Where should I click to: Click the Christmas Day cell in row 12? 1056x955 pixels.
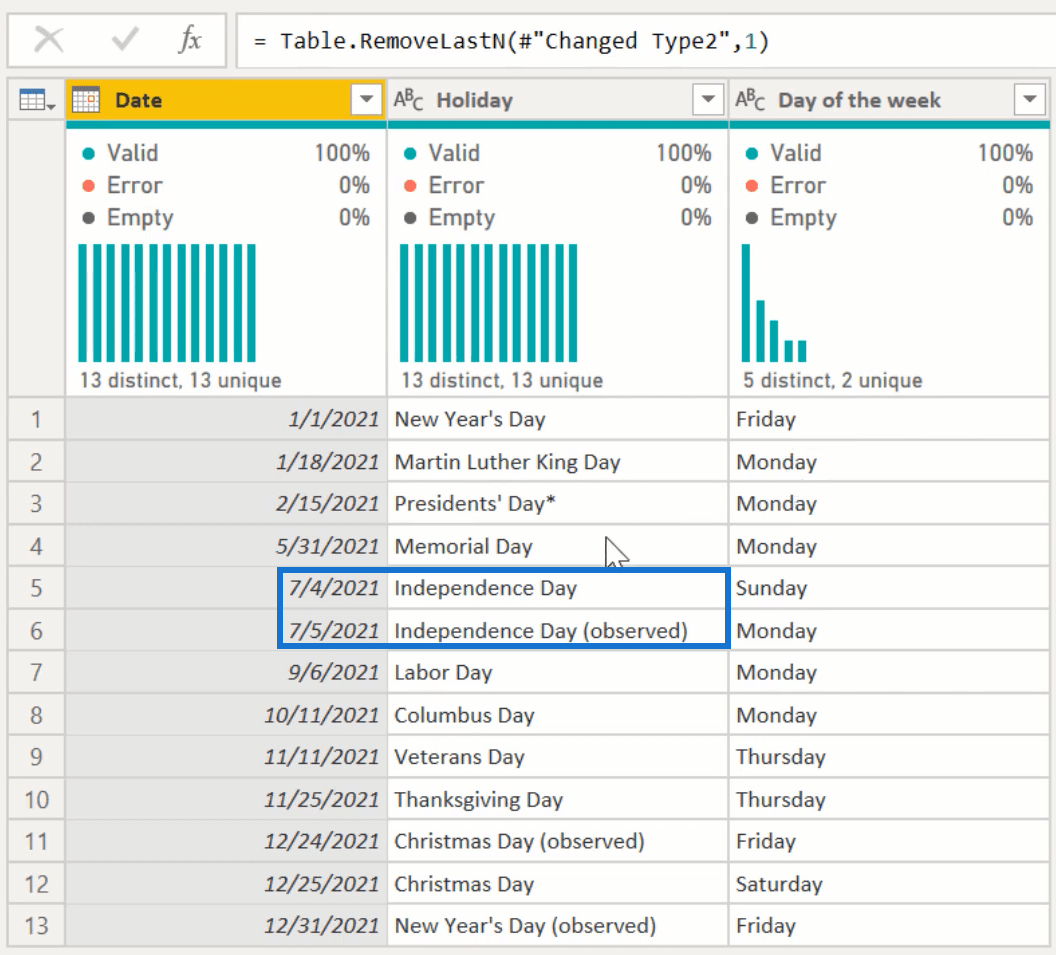[x=558, y=884]
